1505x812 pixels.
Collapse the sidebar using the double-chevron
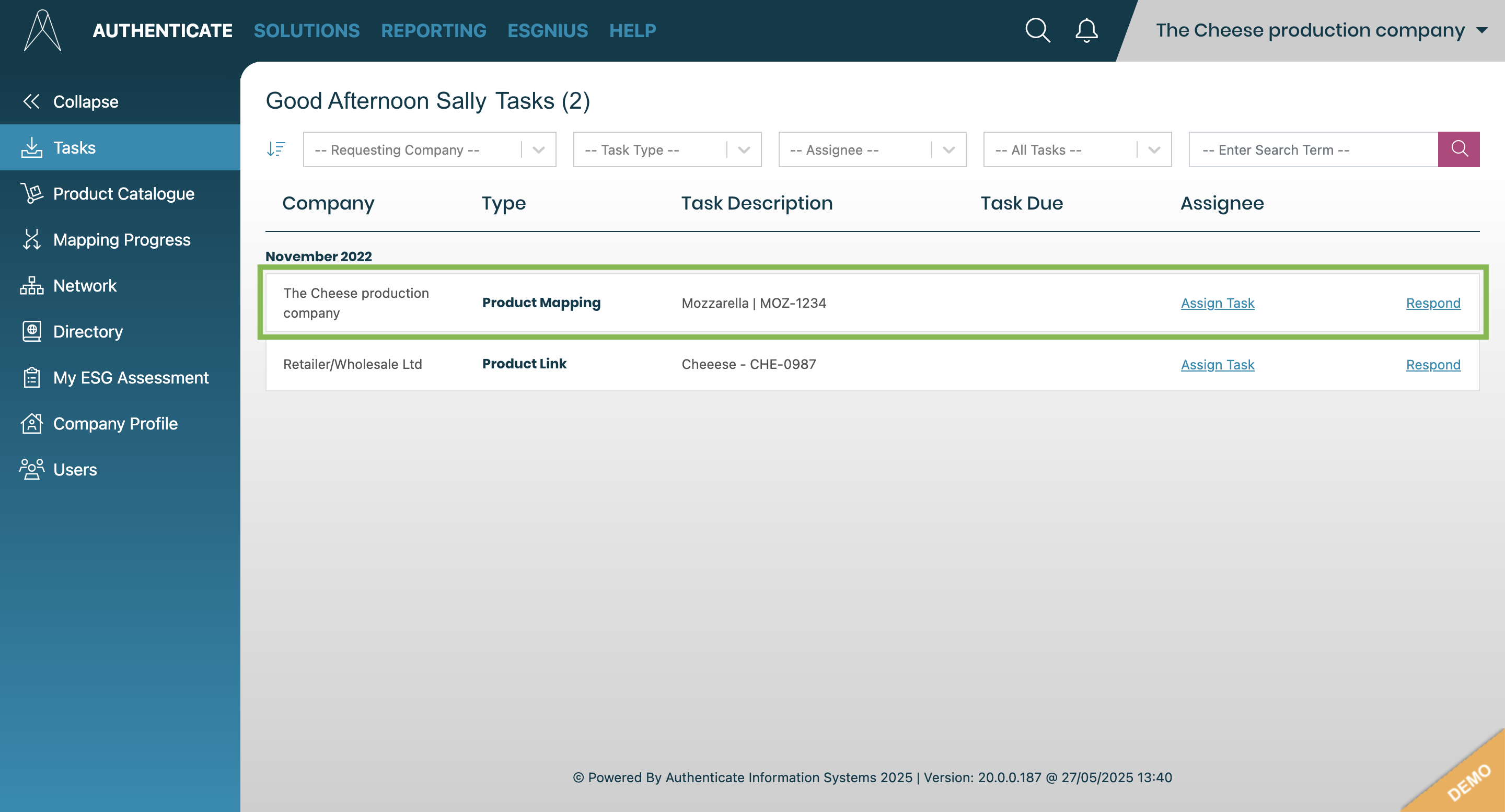coord(31,102)
